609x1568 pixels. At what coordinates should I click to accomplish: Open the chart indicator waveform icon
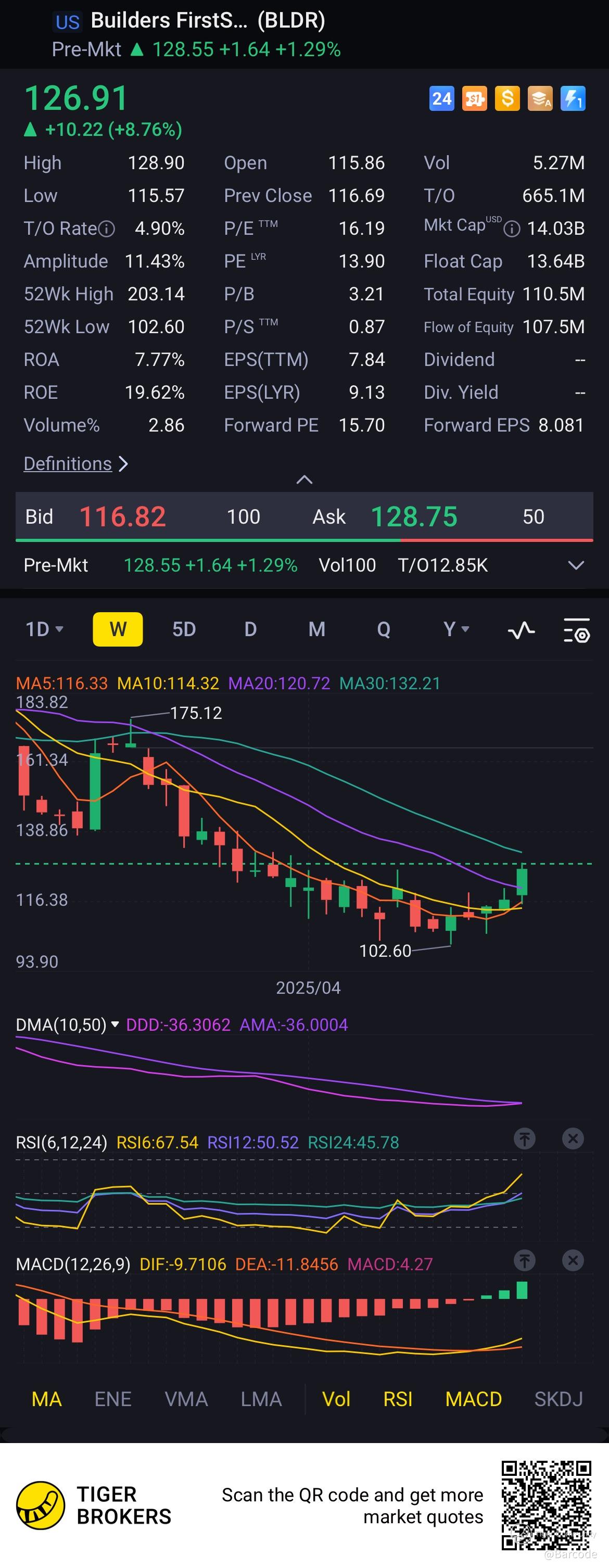click(x=522, y=629)
